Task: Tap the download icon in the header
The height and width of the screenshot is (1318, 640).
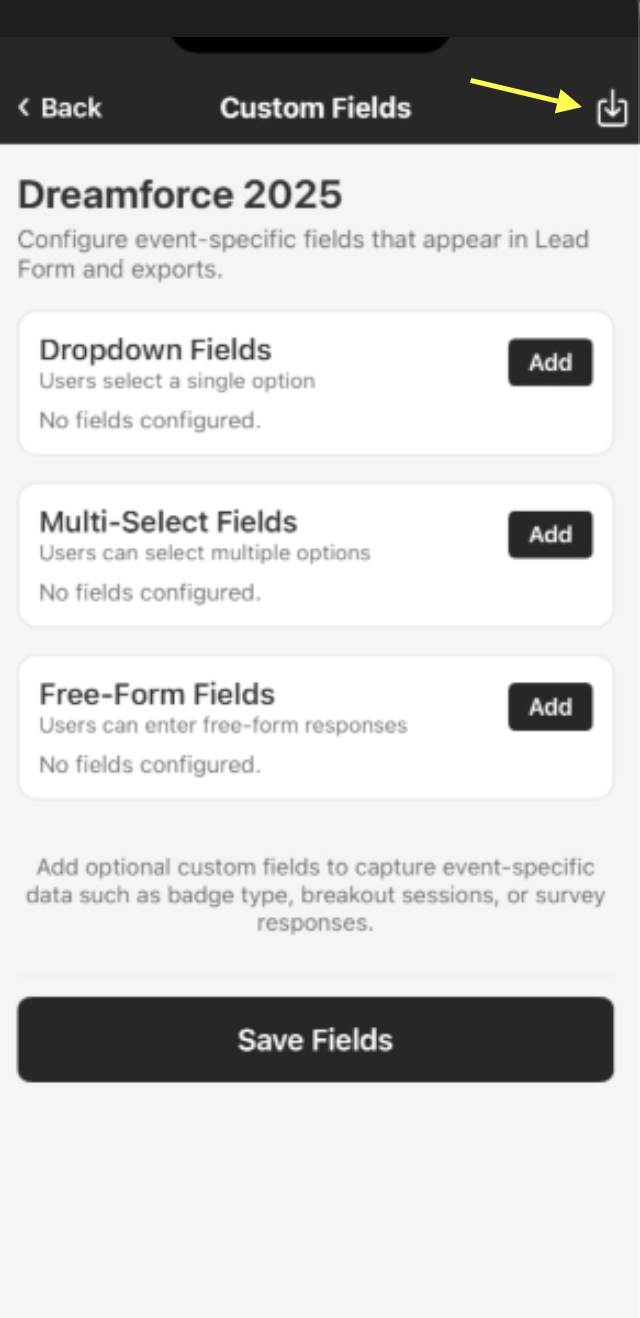Action: click(611, 108)
